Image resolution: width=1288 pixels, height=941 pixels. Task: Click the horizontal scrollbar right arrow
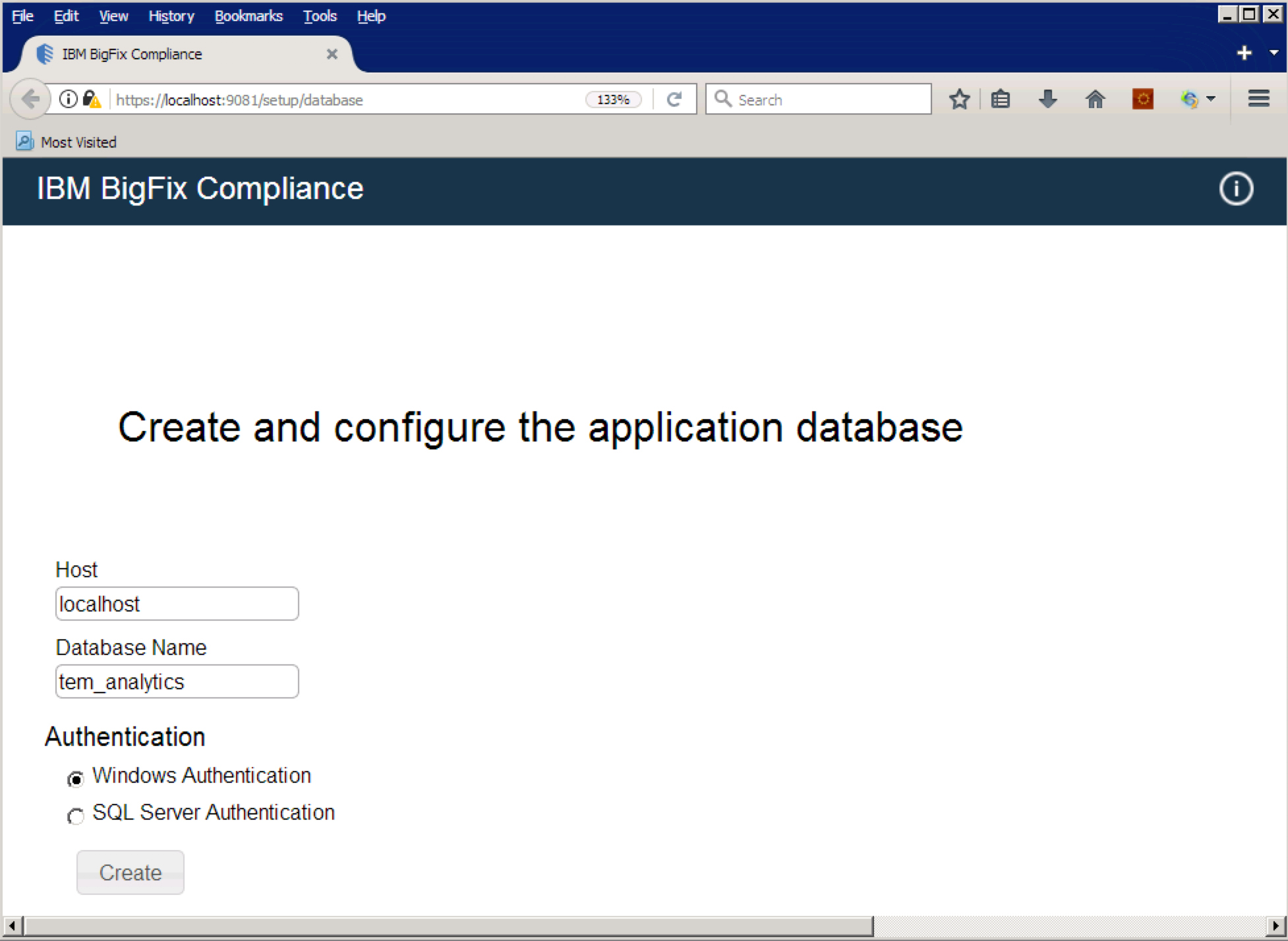[1275, 926]
